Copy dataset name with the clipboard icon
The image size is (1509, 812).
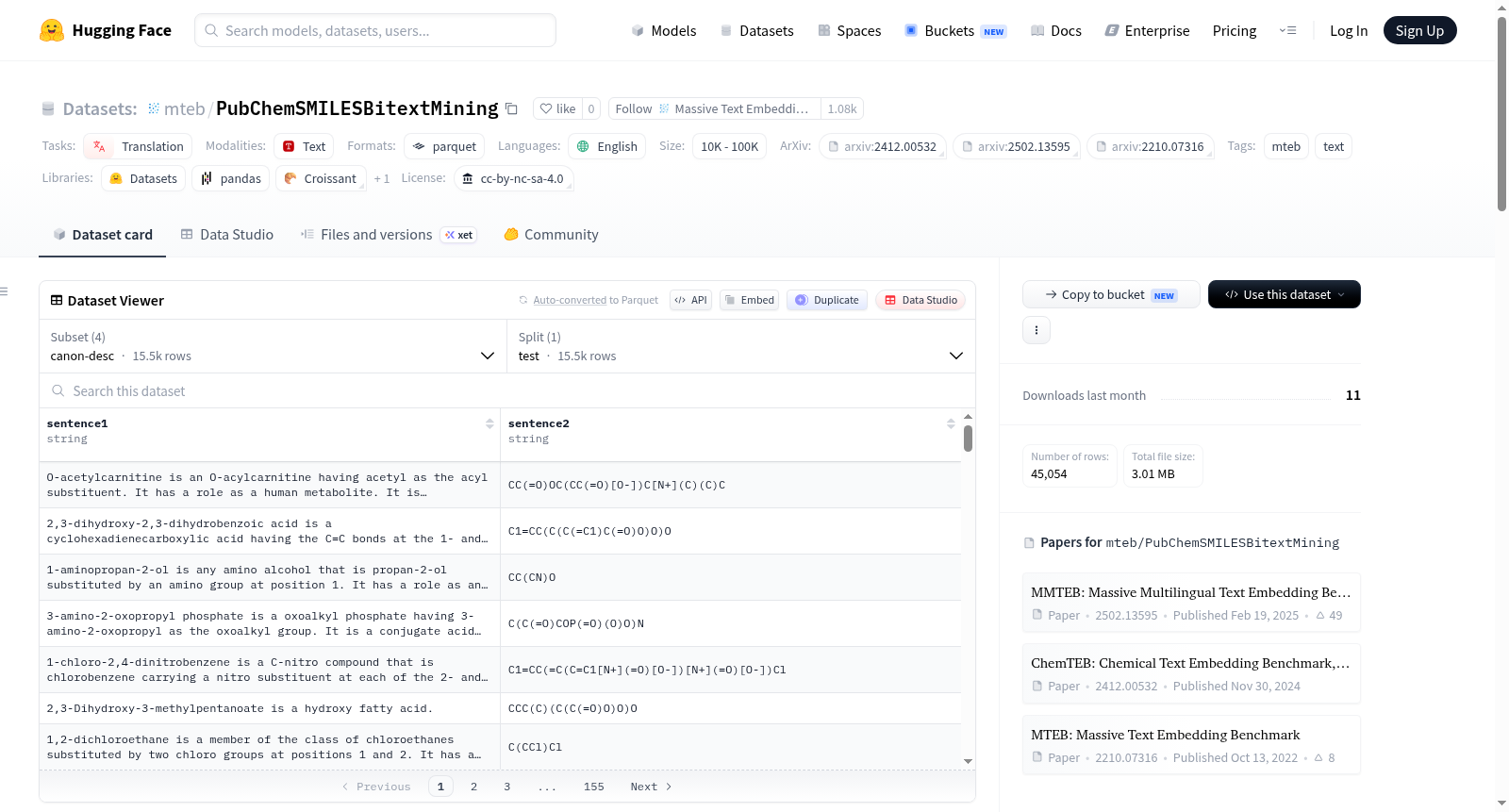click(x=511, y=108)
